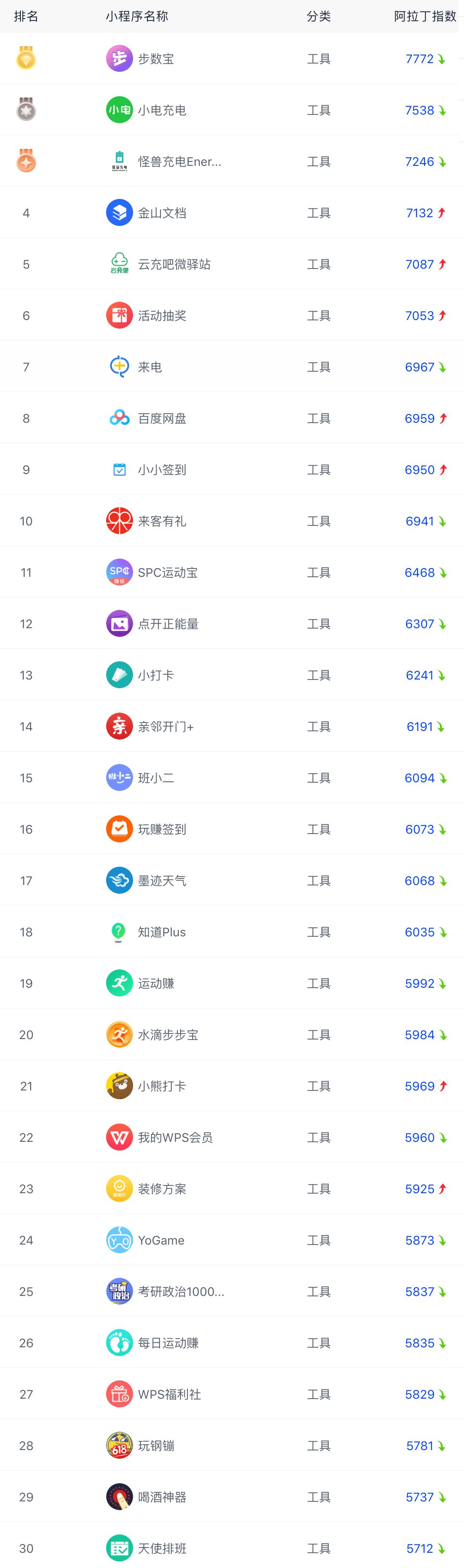
Task: Open the 天使排班 name link
Action: pyautogui.click(x=162, y=1548)
